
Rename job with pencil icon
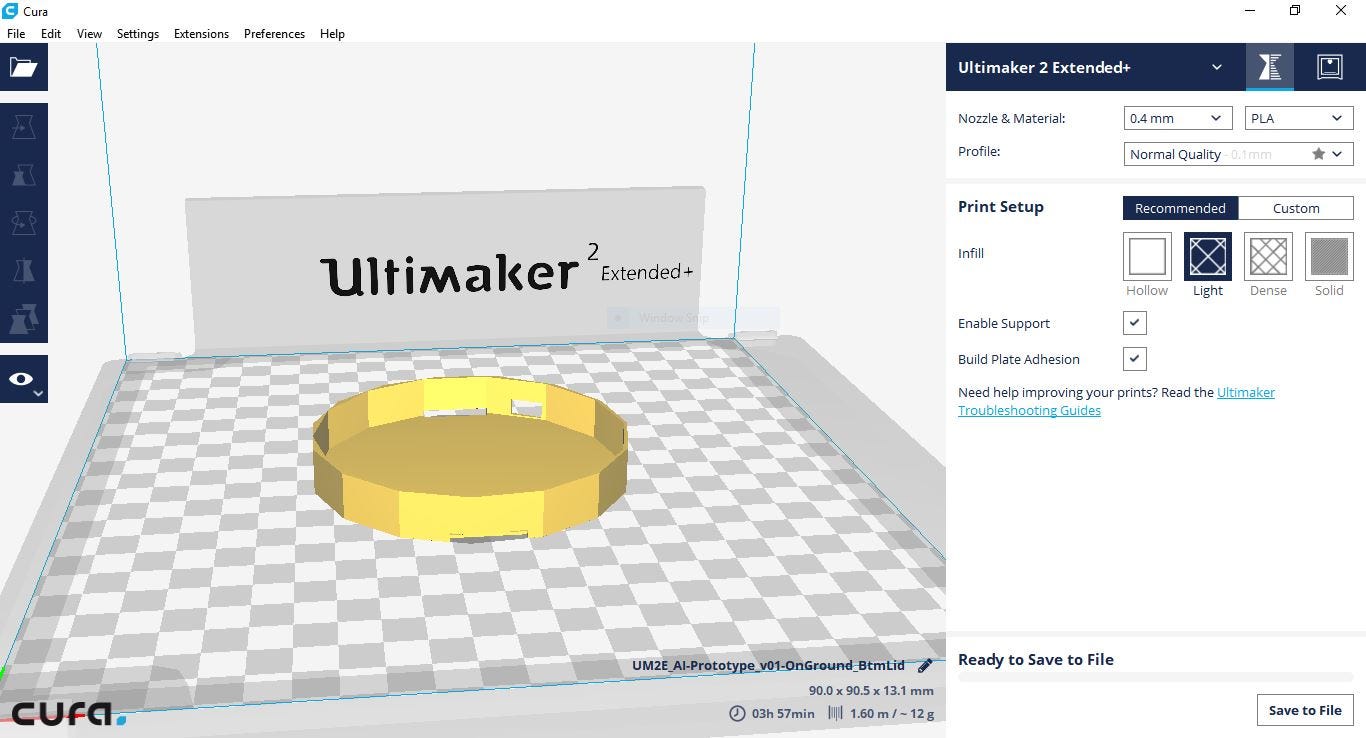point(925,665)
